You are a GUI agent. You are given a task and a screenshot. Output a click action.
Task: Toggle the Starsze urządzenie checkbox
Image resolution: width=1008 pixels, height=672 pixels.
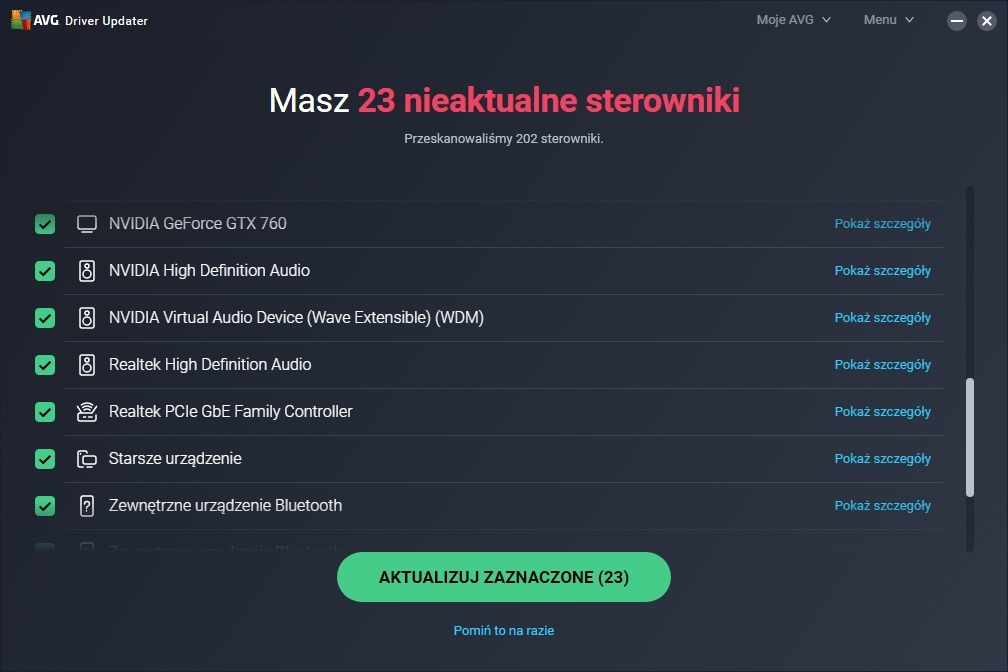coord(45,459)
